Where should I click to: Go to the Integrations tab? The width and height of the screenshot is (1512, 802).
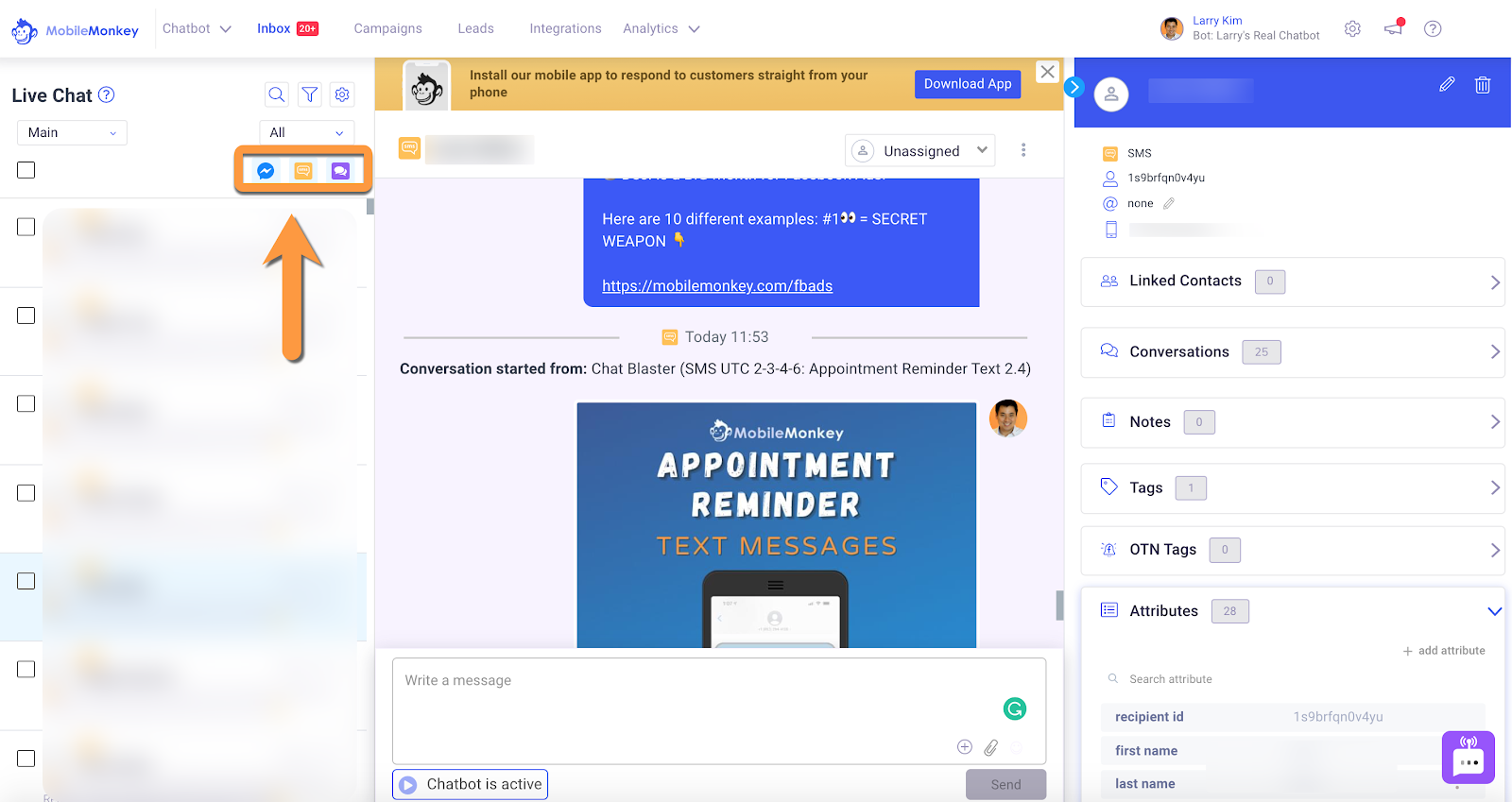565,28
